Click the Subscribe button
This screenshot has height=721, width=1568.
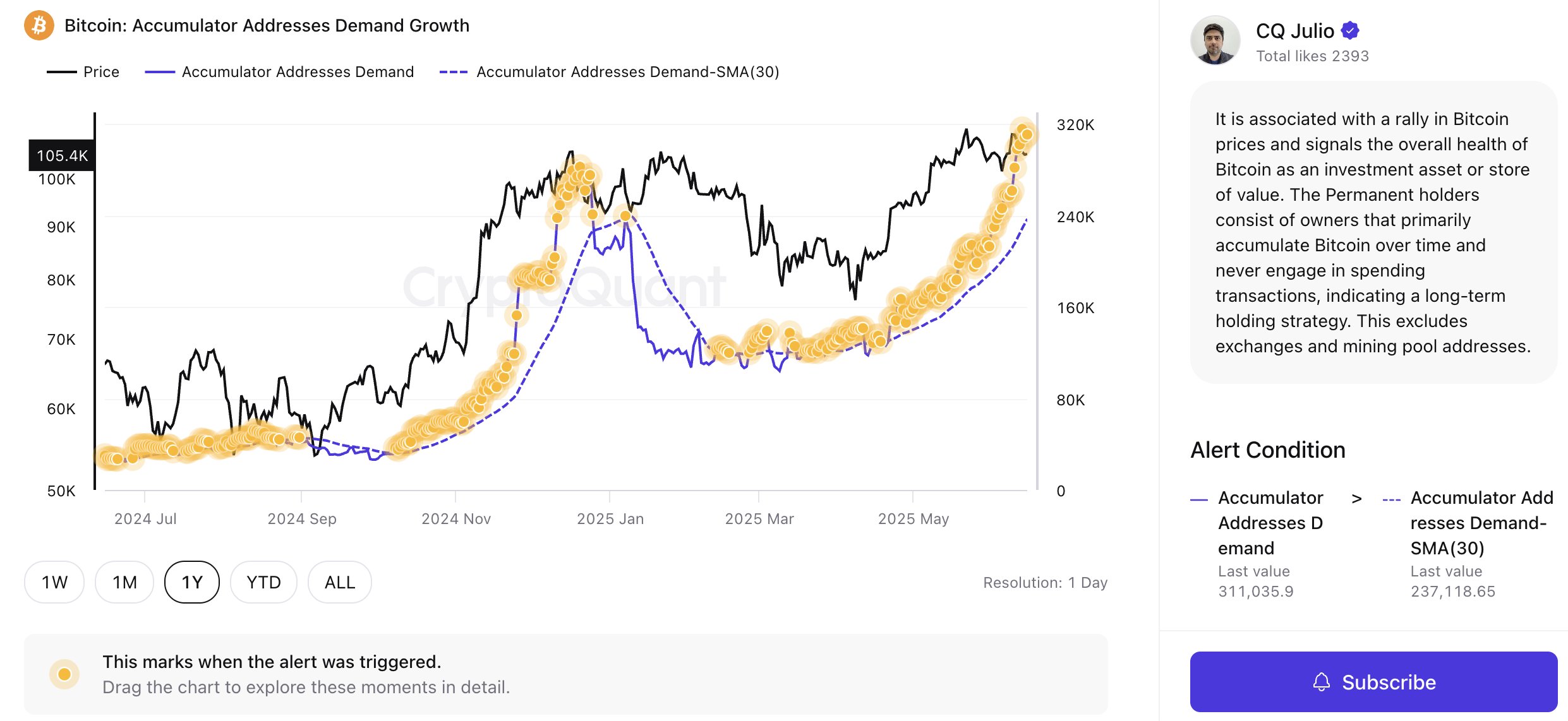pyautogui.click(x=1372, y=682)
